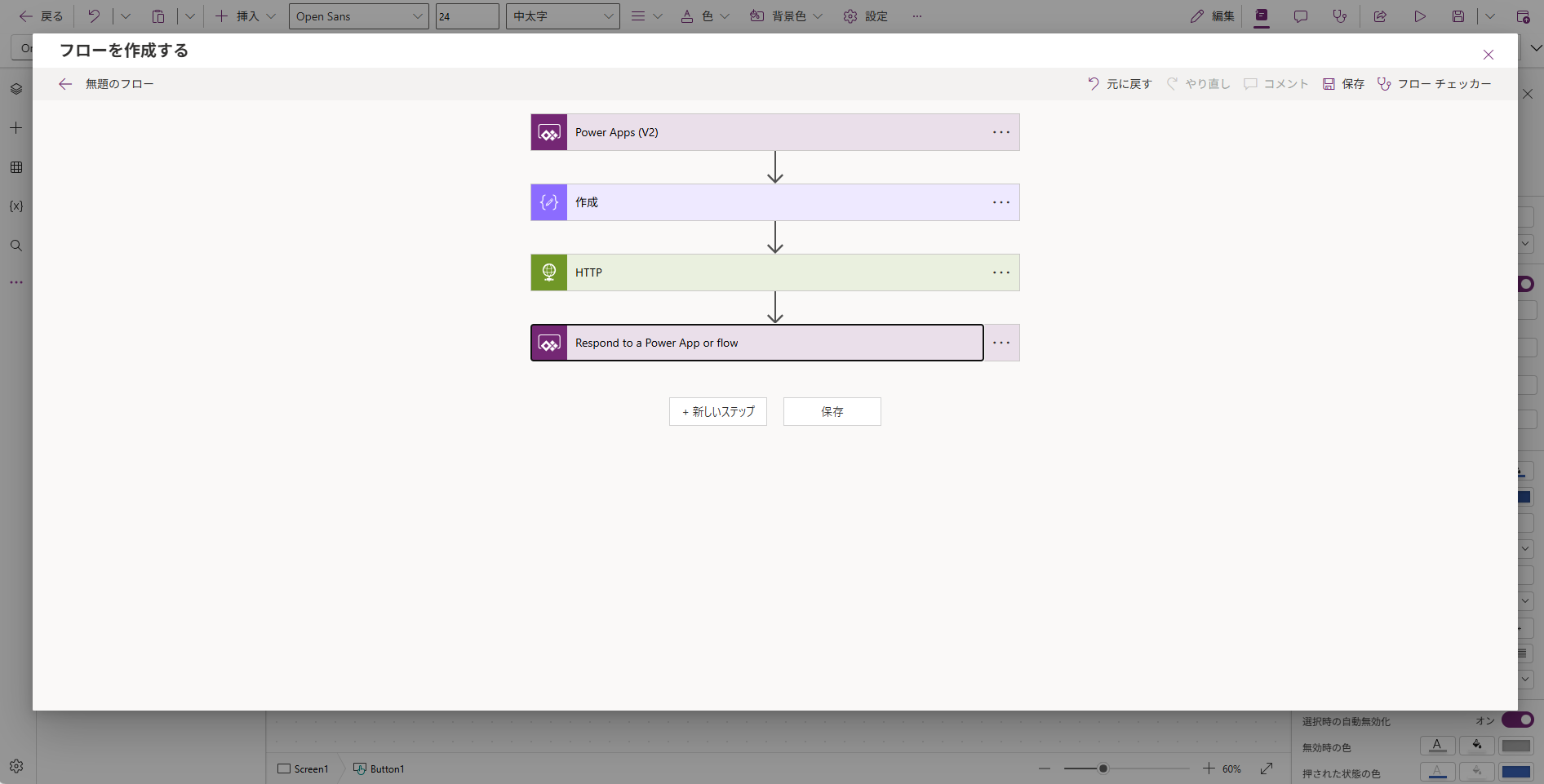Click the more options ellipsis in Studio toolbar
The image size is (1544, 784).
(917, 16)
